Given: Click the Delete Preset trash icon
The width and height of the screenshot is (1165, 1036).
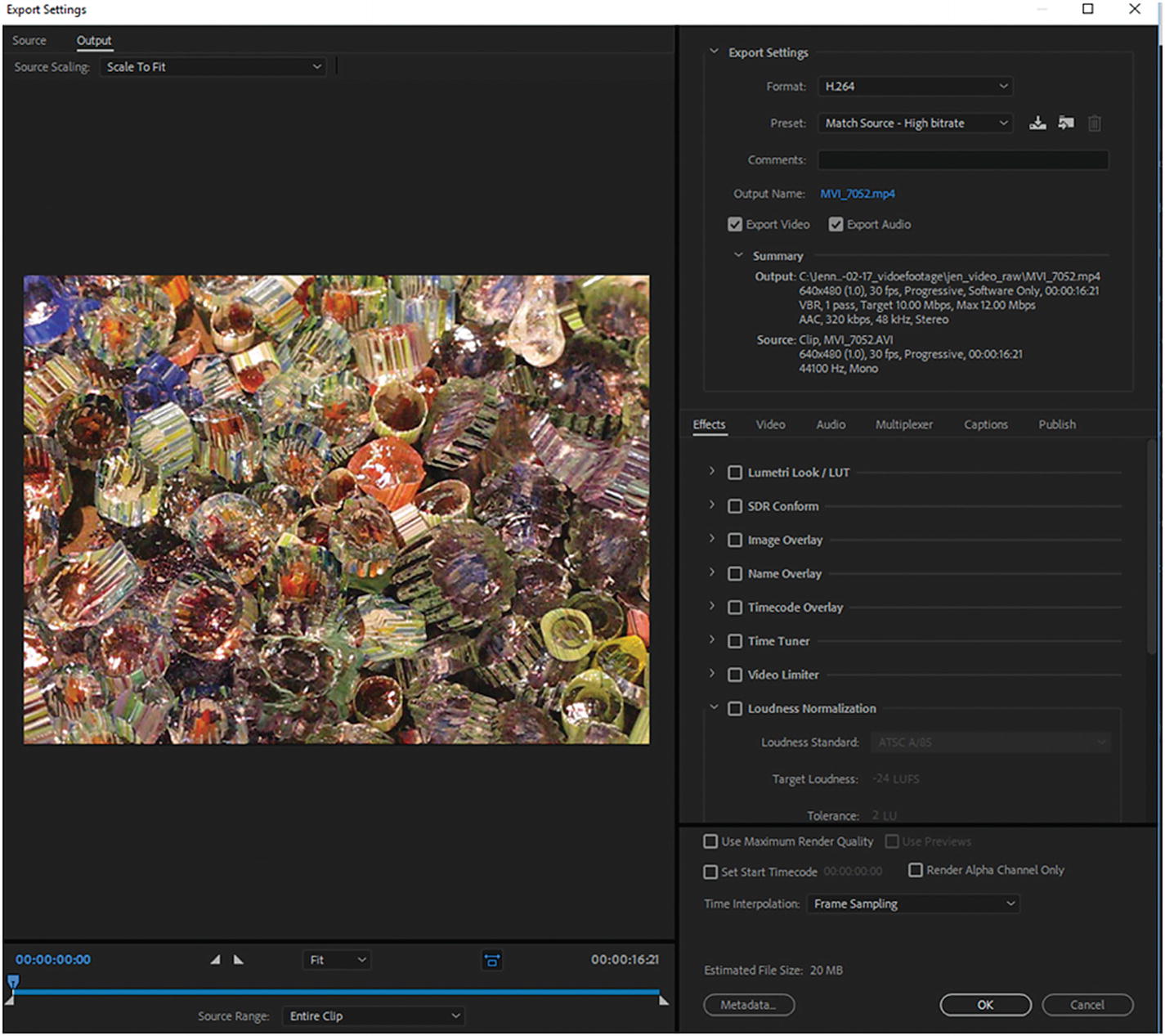Looking at the screenshot, I should (x=1095, y=123).
